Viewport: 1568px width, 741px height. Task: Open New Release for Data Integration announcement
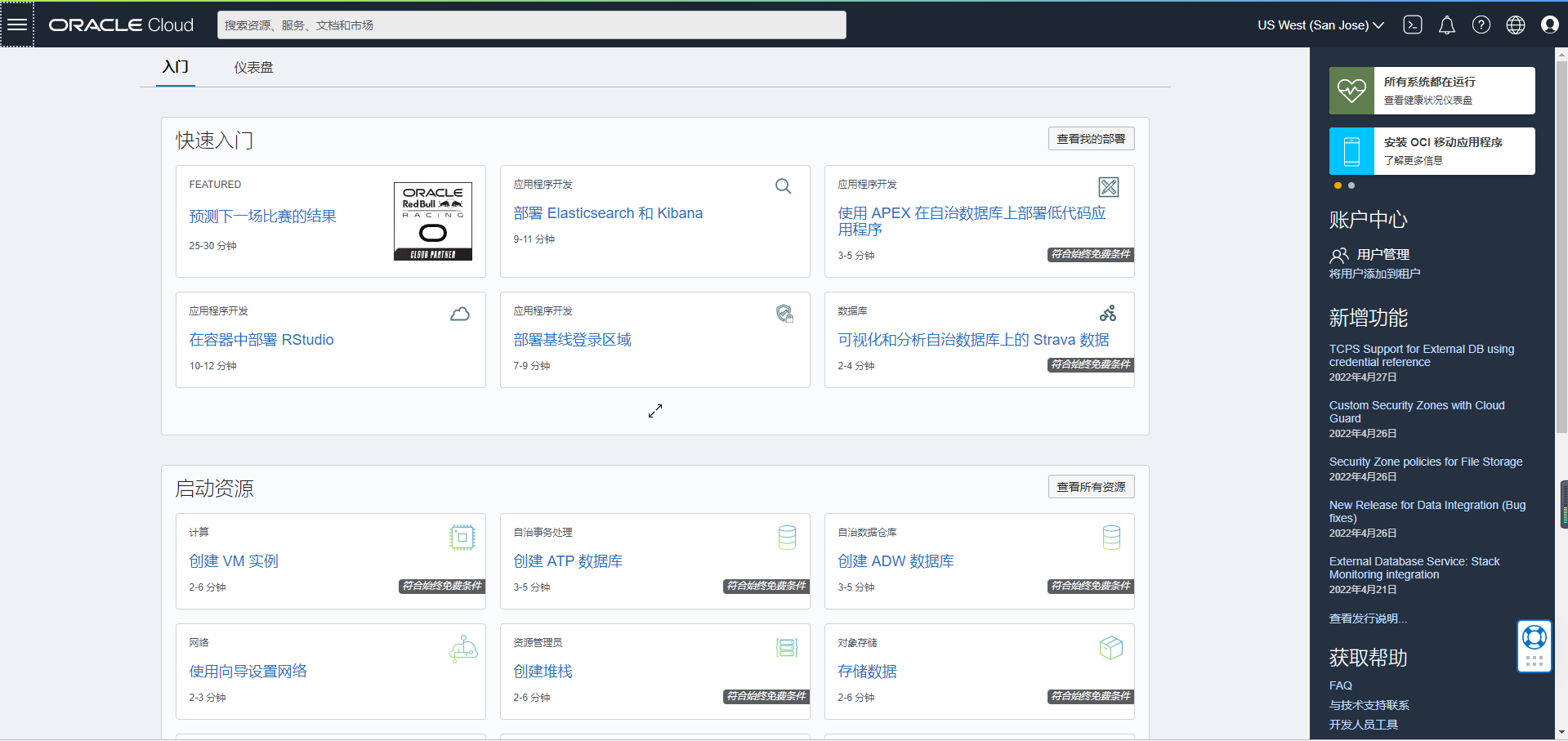1427,511
